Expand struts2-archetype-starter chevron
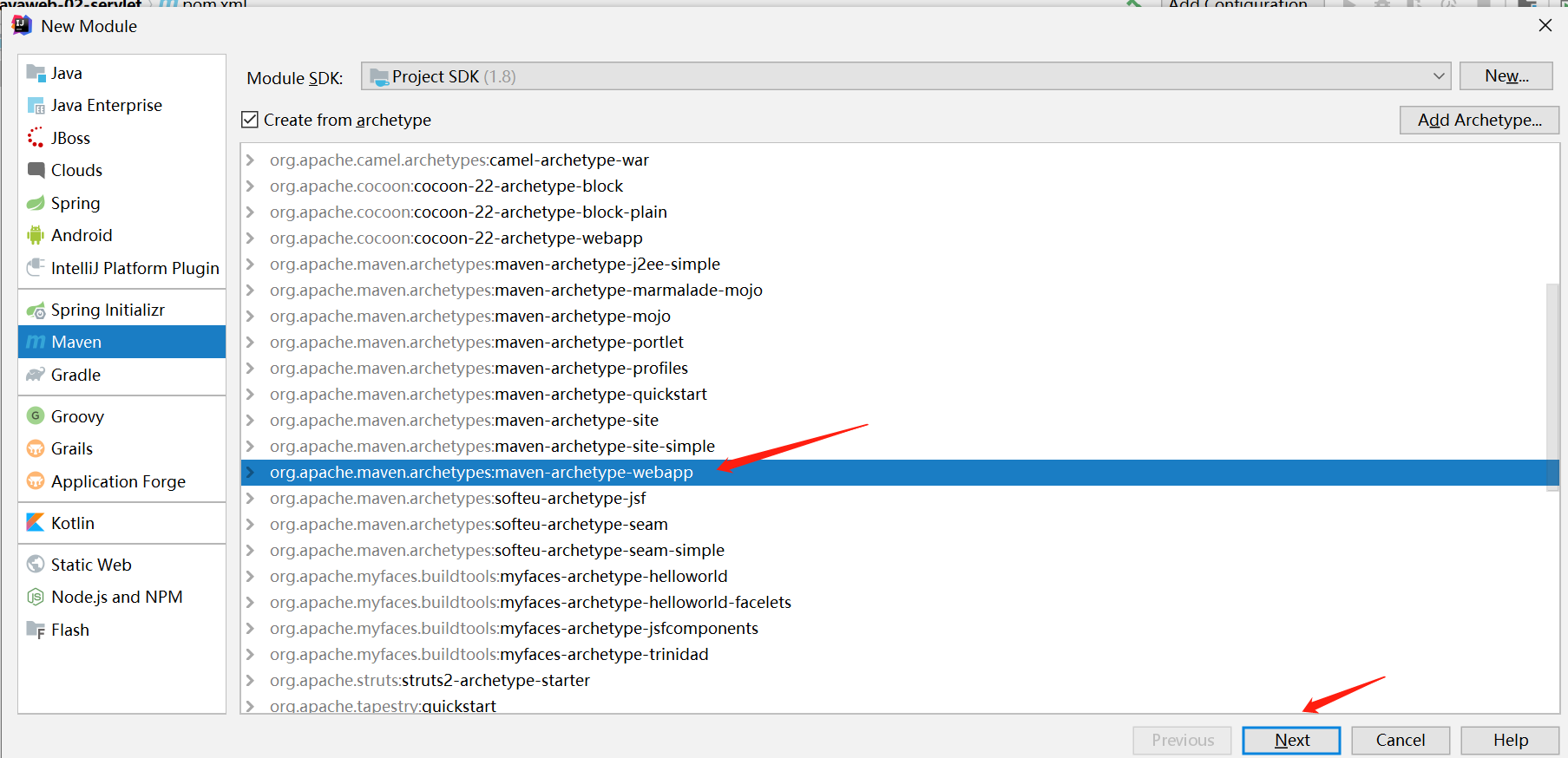This screenshot has width=1568, height=758. click(x=250, y=681)
